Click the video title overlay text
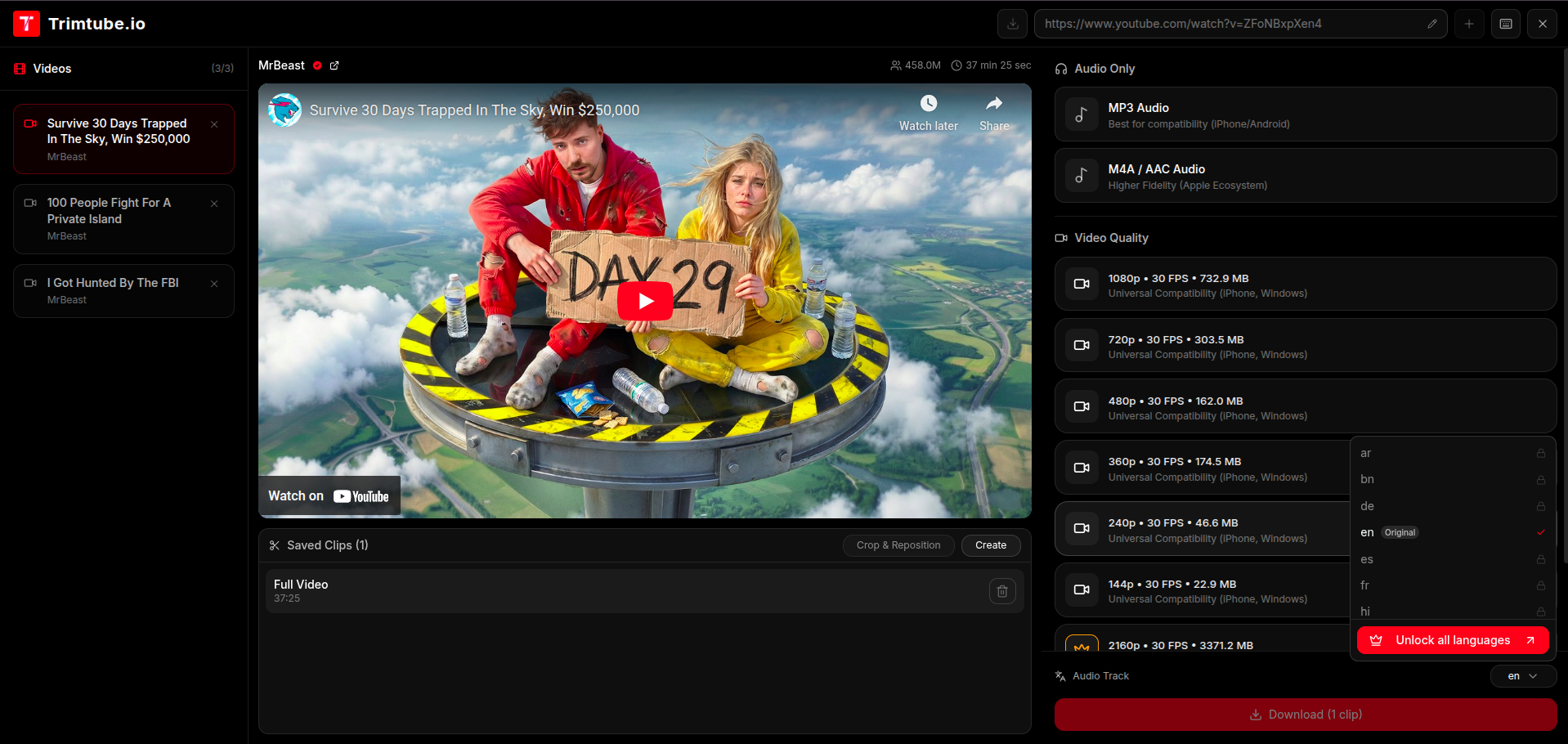This screenshot has height=744, width=1568. coord(474,110)
